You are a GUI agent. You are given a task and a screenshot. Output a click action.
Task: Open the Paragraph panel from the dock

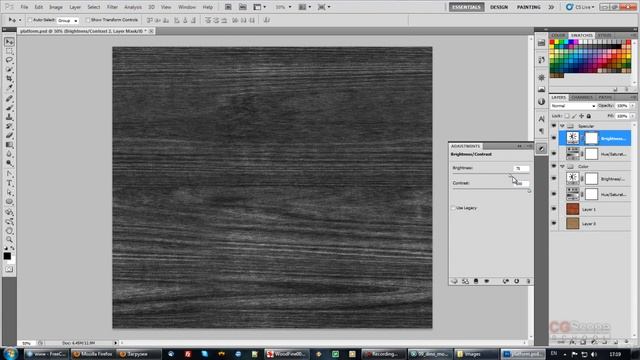541,131
